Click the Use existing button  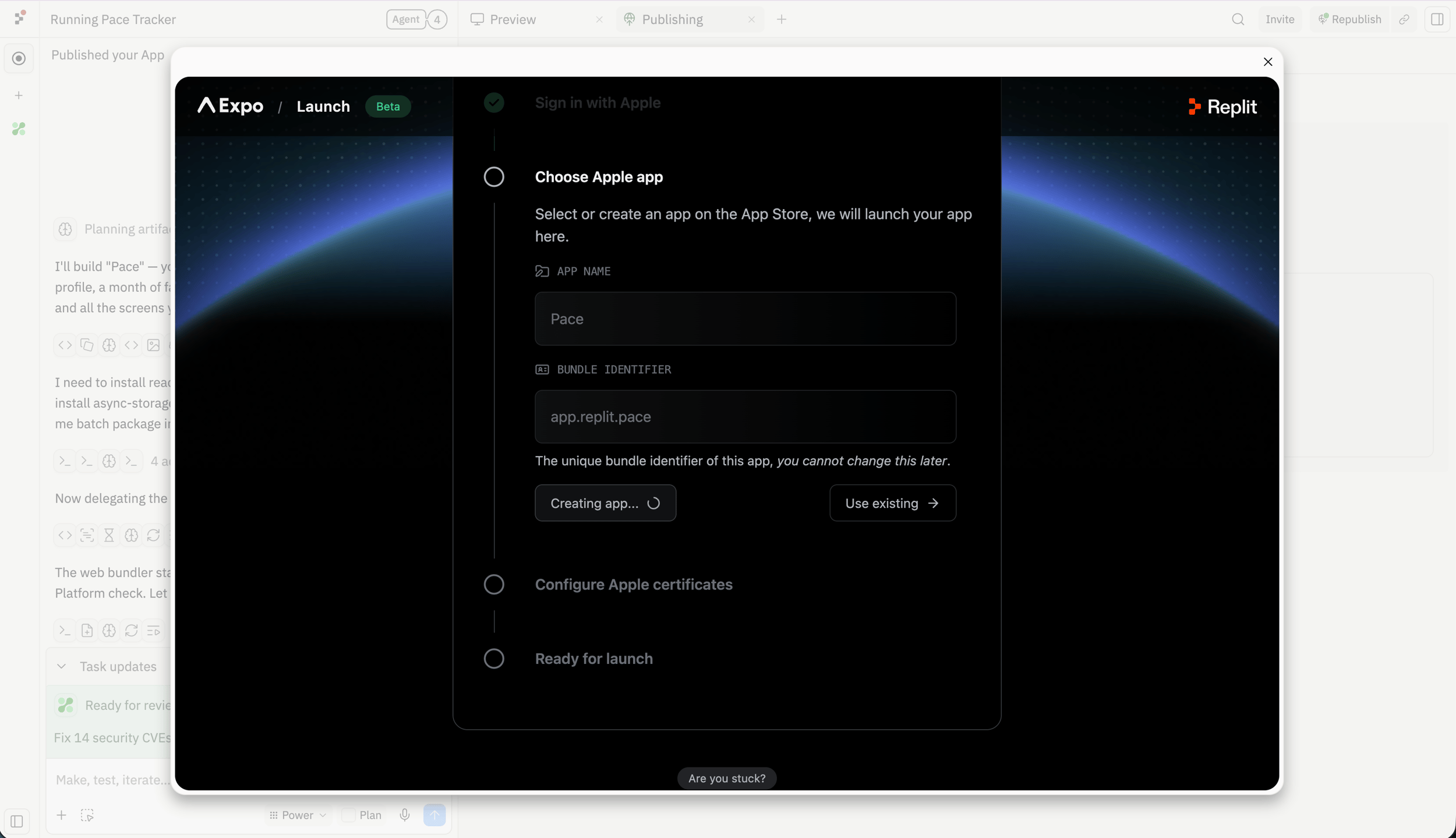click(x=892, y=503)
